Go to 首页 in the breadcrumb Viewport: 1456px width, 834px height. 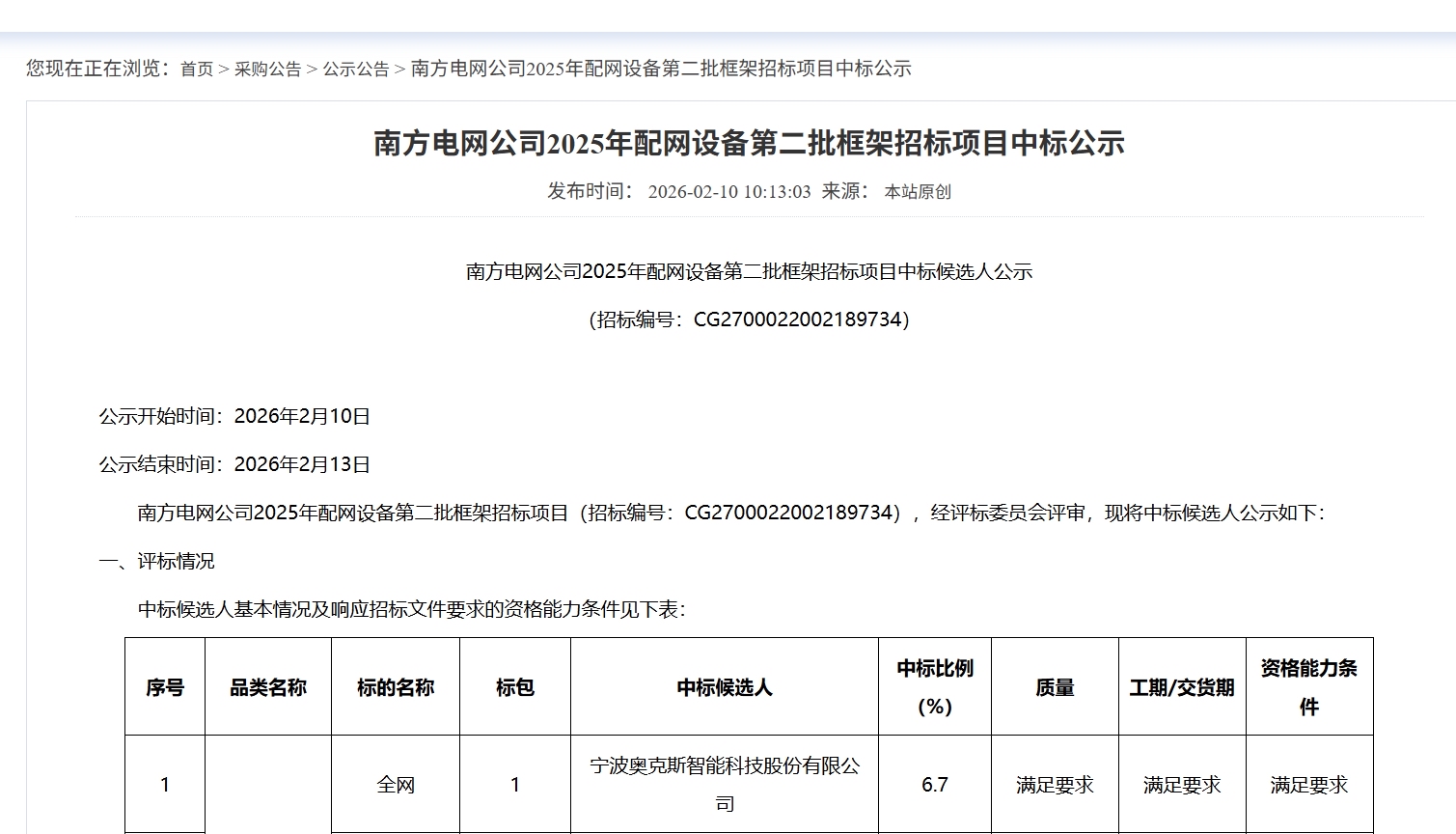pos(197,69)
